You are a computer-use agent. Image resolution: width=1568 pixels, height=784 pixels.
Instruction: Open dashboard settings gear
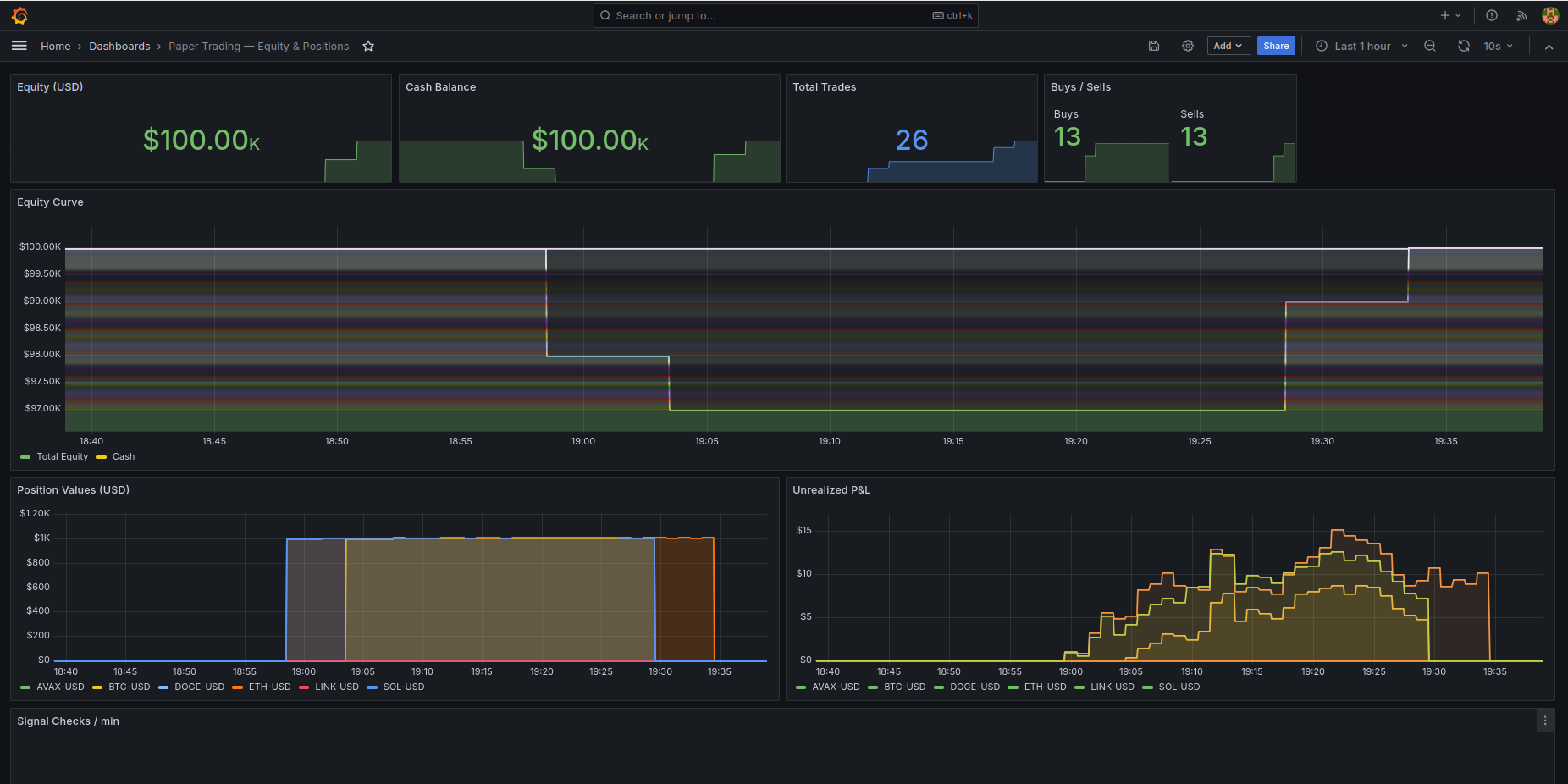click(x=1187, y=46)
